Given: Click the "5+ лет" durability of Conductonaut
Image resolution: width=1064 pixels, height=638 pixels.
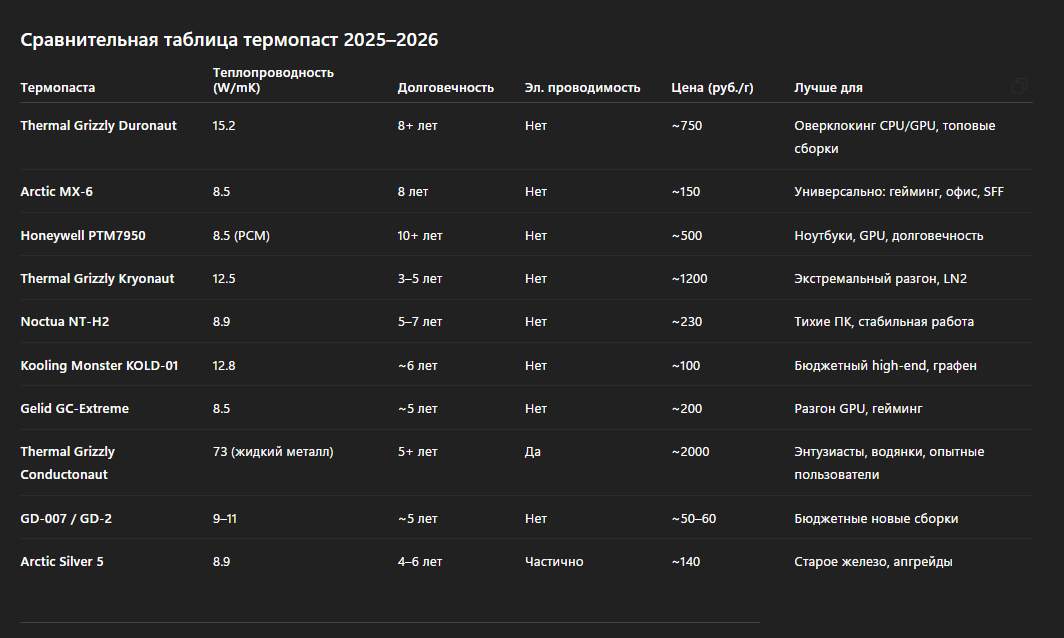Looking at the screenshot, I should click(417, 451).
